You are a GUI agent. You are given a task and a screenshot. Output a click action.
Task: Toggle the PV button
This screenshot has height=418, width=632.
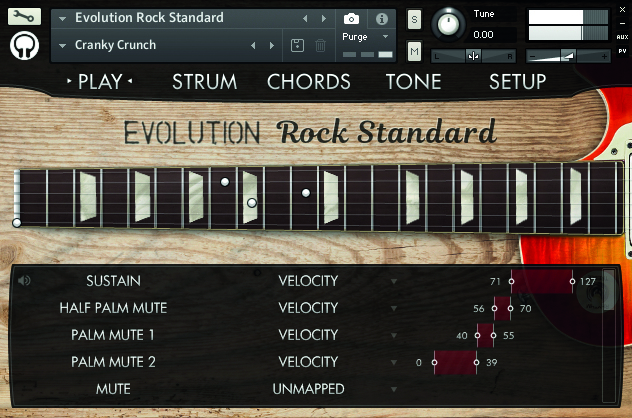pyautogui.click(x=622, y=52)
